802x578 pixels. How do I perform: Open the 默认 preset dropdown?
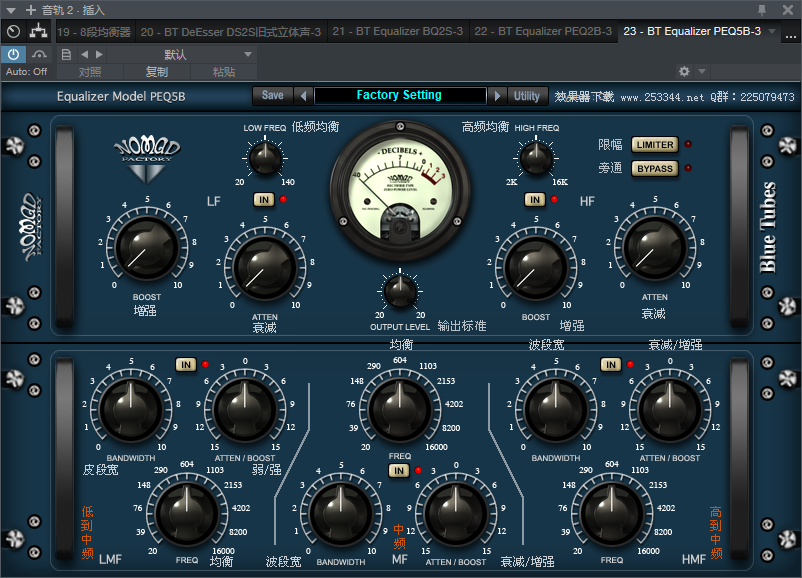click(x=182, y=54)
